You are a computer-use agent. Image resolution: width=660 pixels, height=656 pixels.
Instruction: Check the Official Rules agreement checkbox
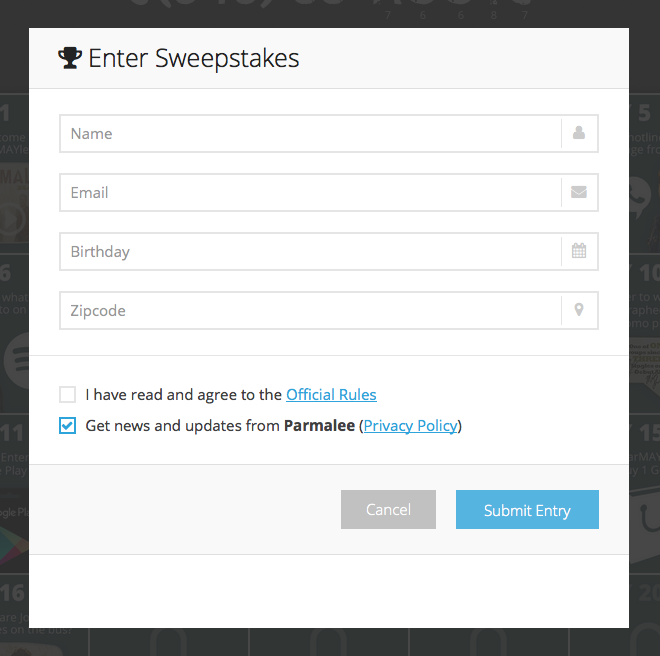click(x=67, y=395)
